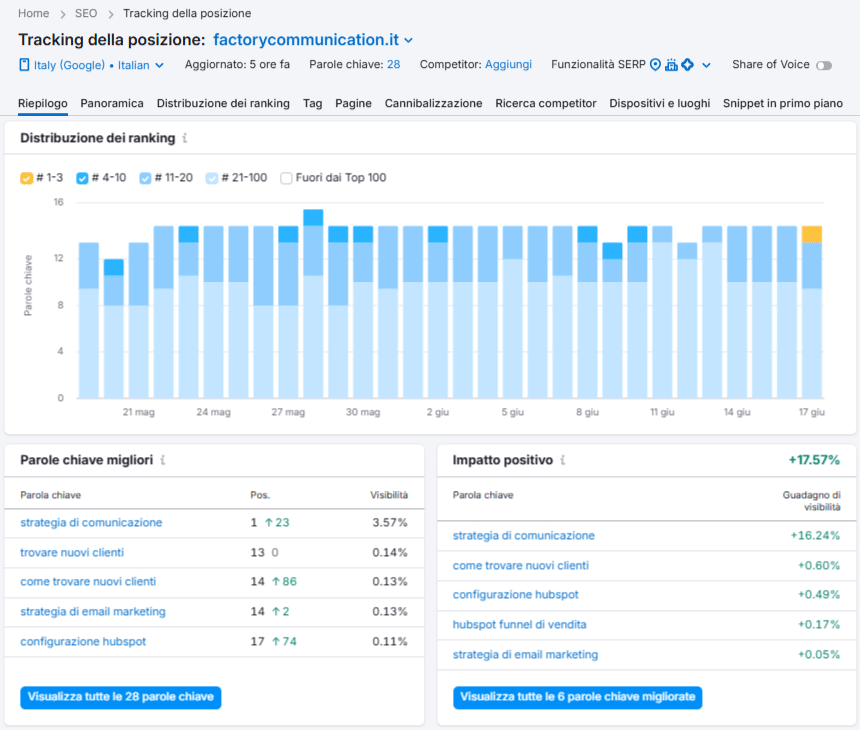Open the Distribuzione dei ranking tab
Image resolution: width=860 pixels, height=730 pixels.
tap(223, 103)
